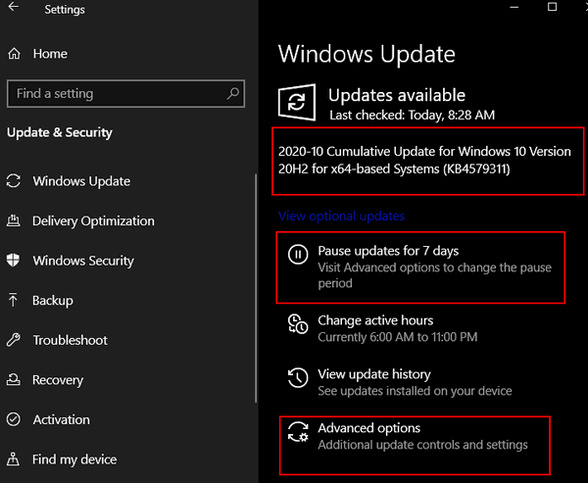
Task: Click the Home house icon
Action: click(x=14, y=54)
